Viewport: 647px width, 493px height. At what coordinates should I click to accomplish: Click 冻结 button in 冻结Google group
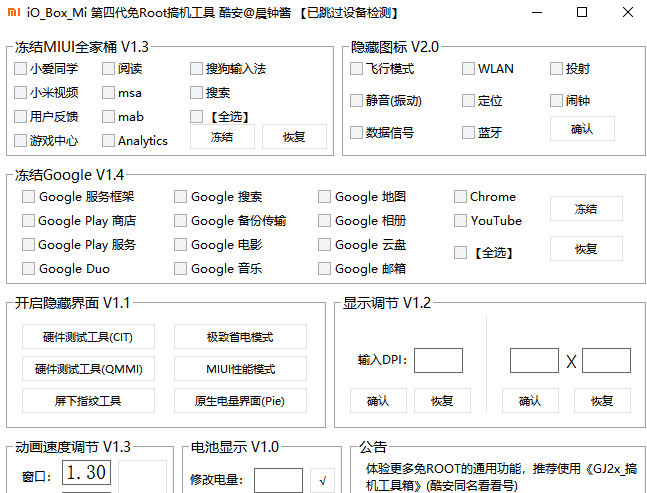point(586,208)
